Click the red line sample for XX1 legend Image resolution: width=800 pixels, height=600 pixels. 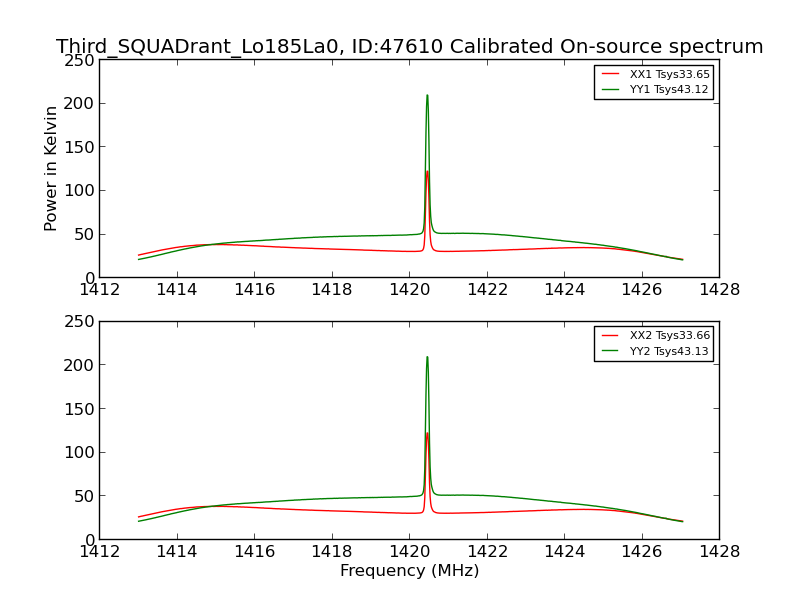tap(610, 74)
